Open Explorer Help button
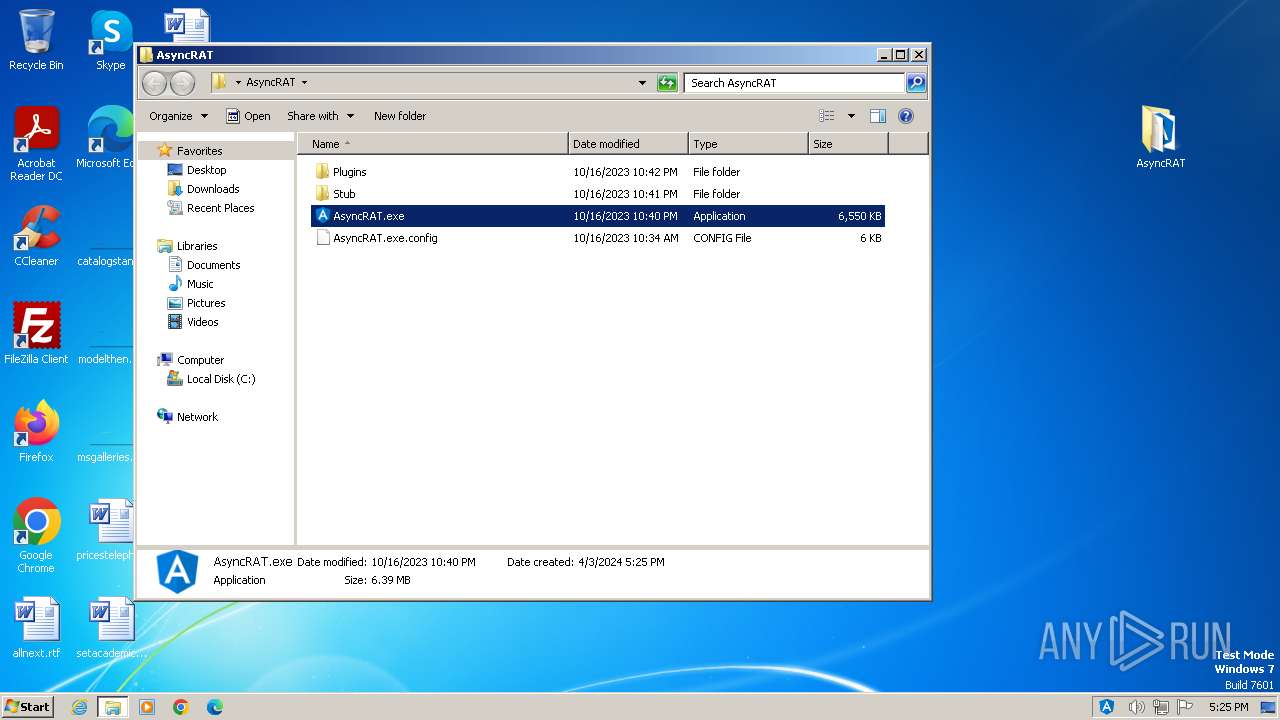This screenshot has width=1280, height=720. [906, 116]
